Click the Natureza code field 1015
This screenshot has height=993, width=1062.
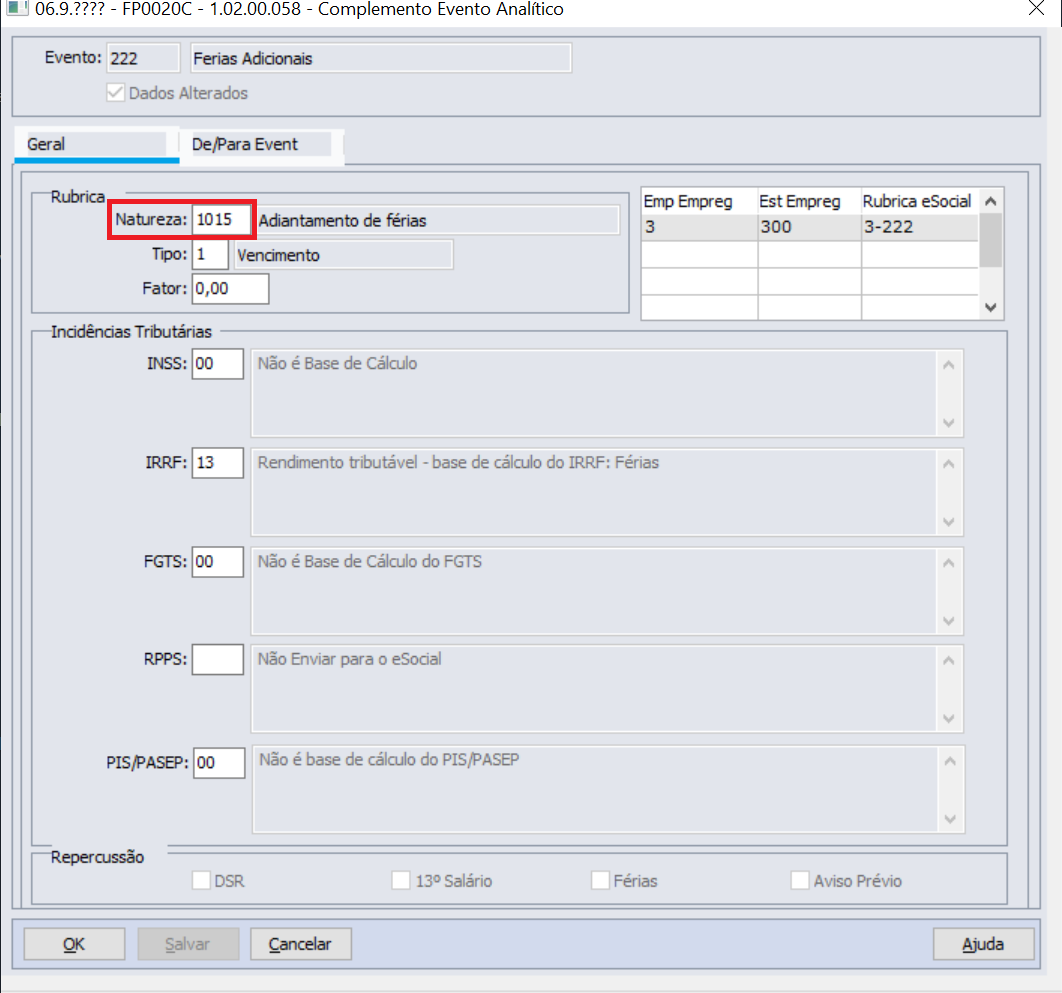(x=222, y=219)
